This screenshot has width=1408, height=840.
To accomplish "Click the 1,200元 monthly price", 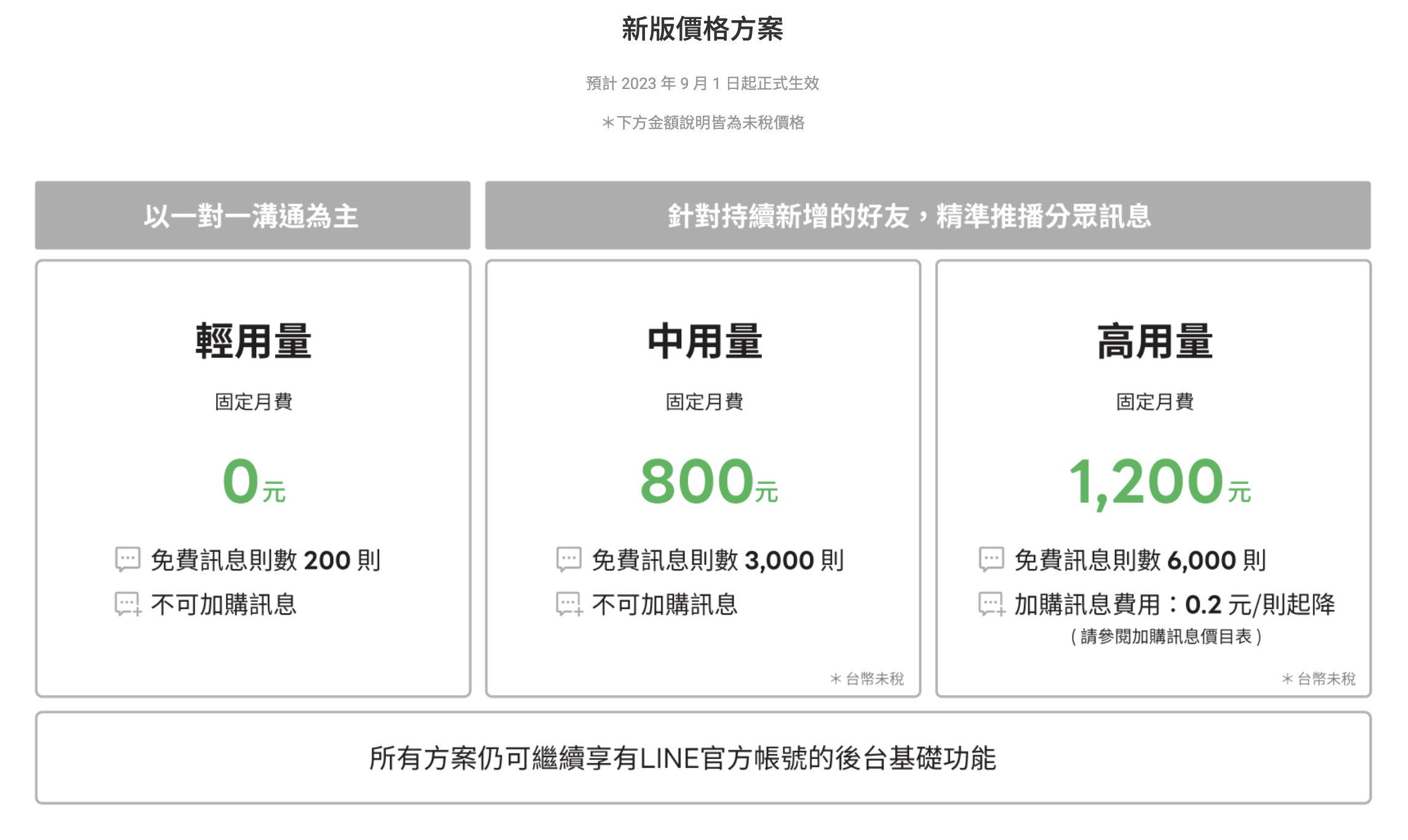I will click(x=1159, y=482).
